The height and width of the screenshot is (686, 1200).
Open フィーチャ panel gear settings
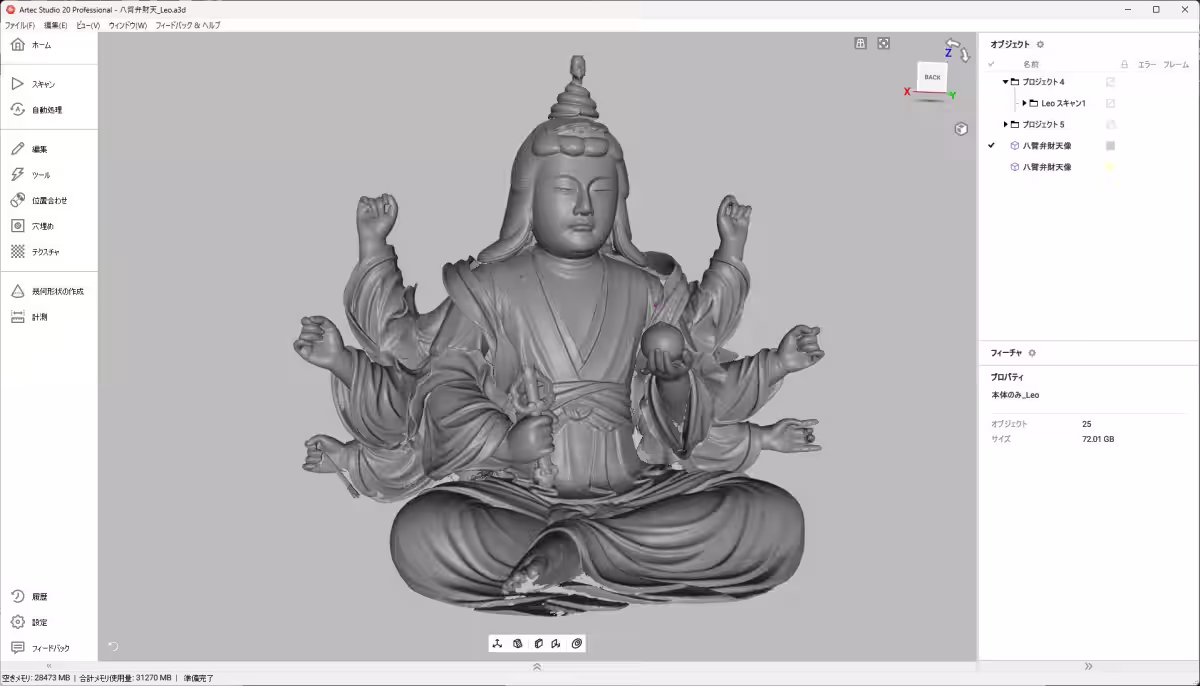pyautogui.click(x=1032, y=353)
